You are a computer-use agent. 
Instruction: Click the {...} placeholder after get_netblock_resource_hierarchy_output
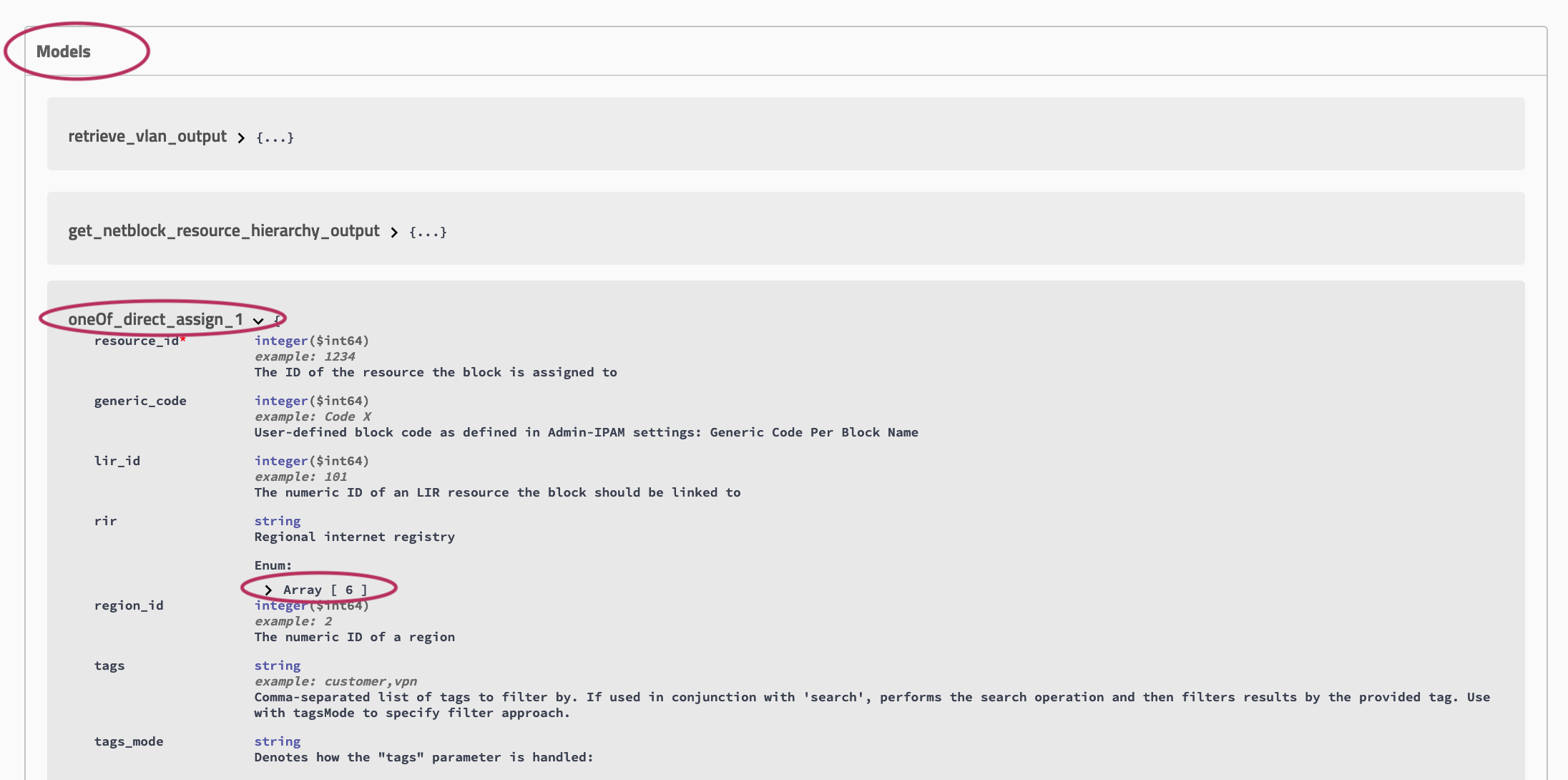pyautogui.click(x=428, y=232)
